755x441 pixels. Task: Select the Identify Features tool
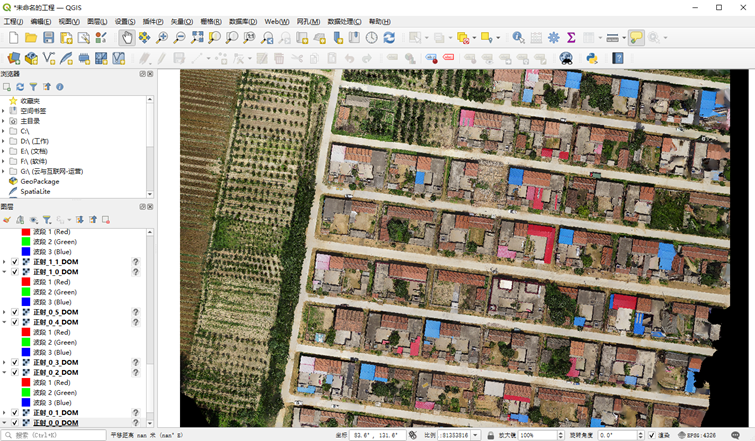[518, 38]
